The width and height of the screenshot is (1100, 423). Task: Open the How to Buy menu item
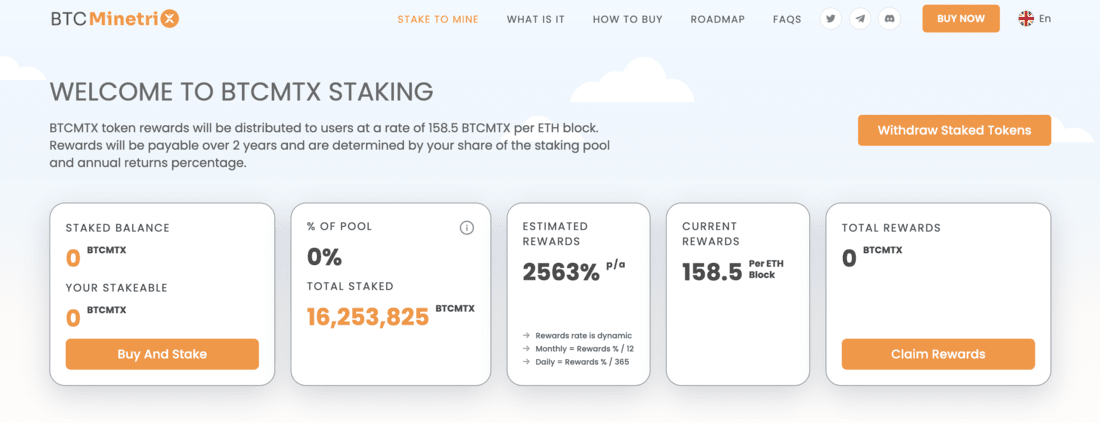pyautogui.click(x=627, y=20)
